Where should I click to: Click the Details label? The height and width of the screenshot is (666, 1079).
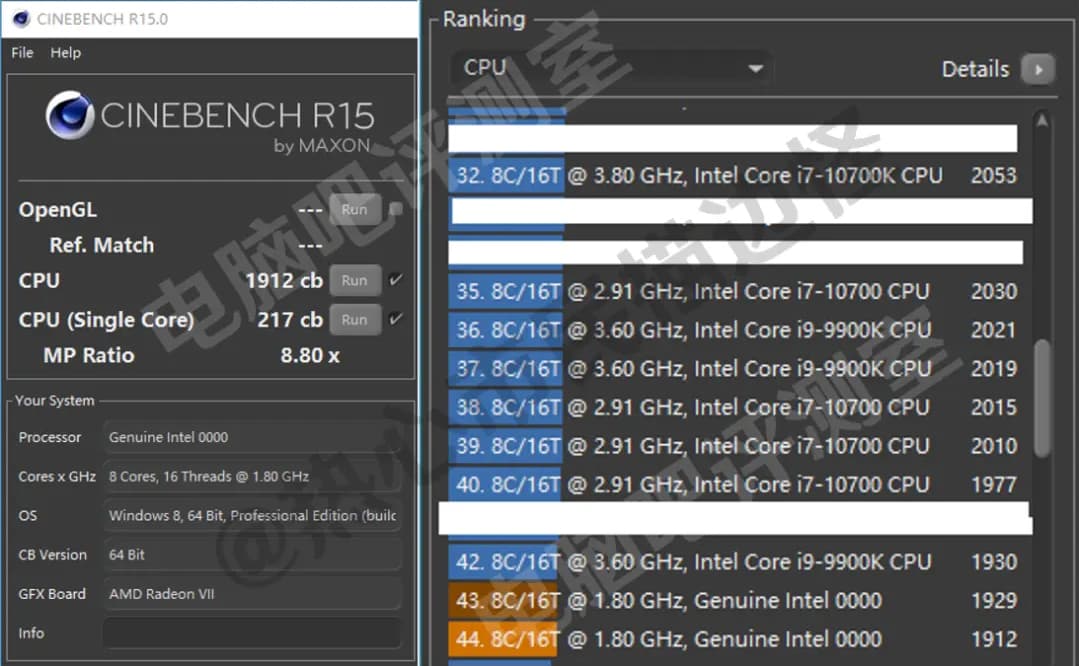point(975,69)
